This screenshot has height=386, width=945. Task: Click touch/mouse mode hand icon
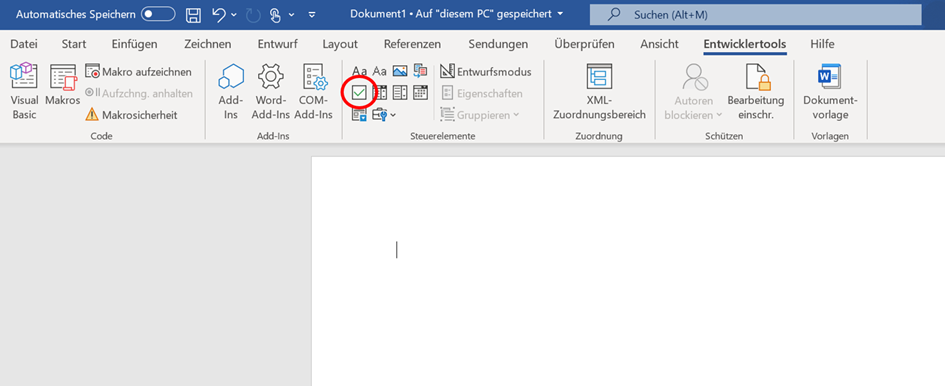275,14
